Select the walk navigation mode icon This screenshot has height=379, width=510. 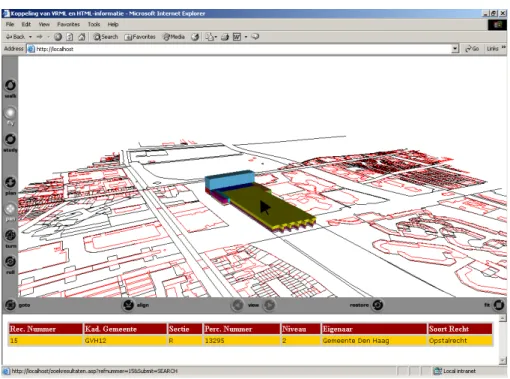coord(10,86)
